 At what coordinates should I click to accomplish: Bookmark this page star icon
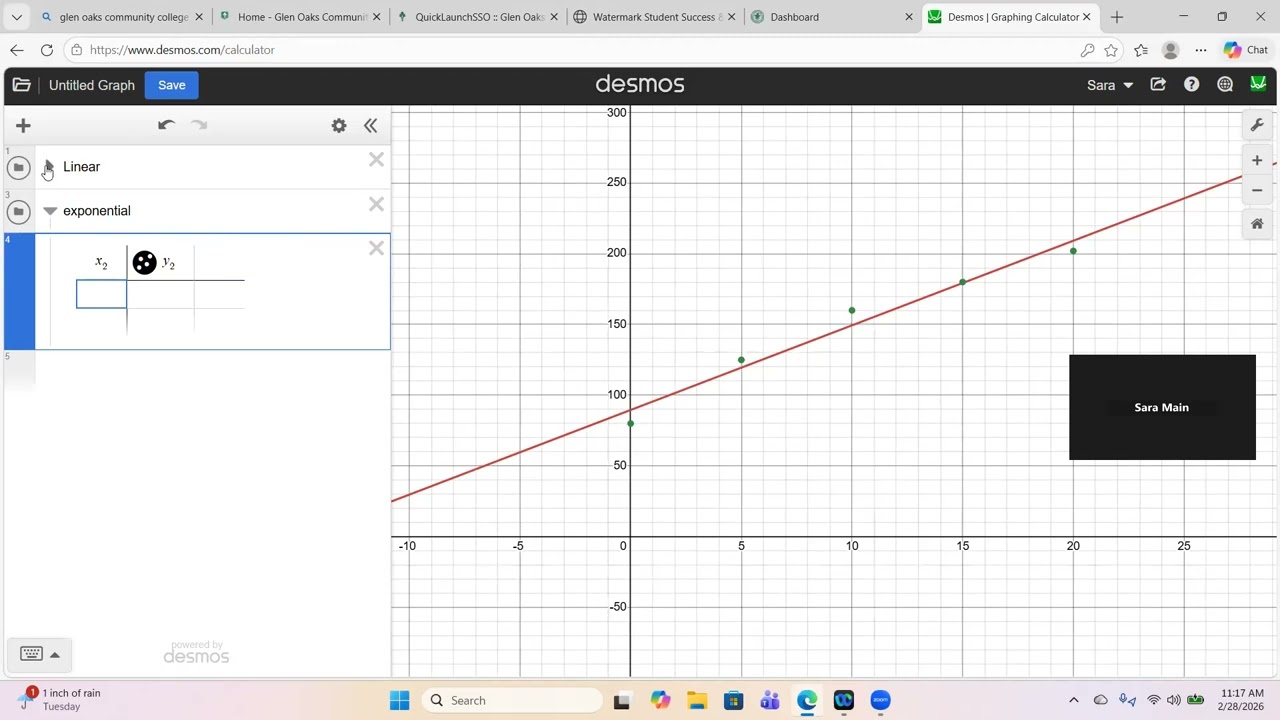1111,50
